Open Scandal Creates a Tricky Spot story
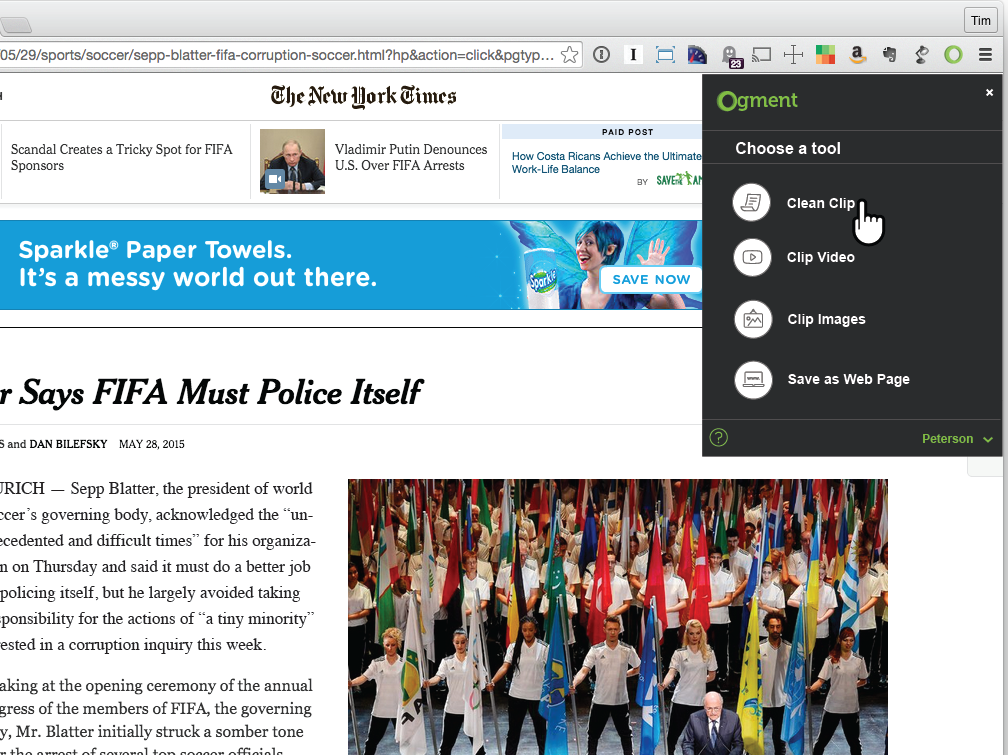 [x=122, y=158]
